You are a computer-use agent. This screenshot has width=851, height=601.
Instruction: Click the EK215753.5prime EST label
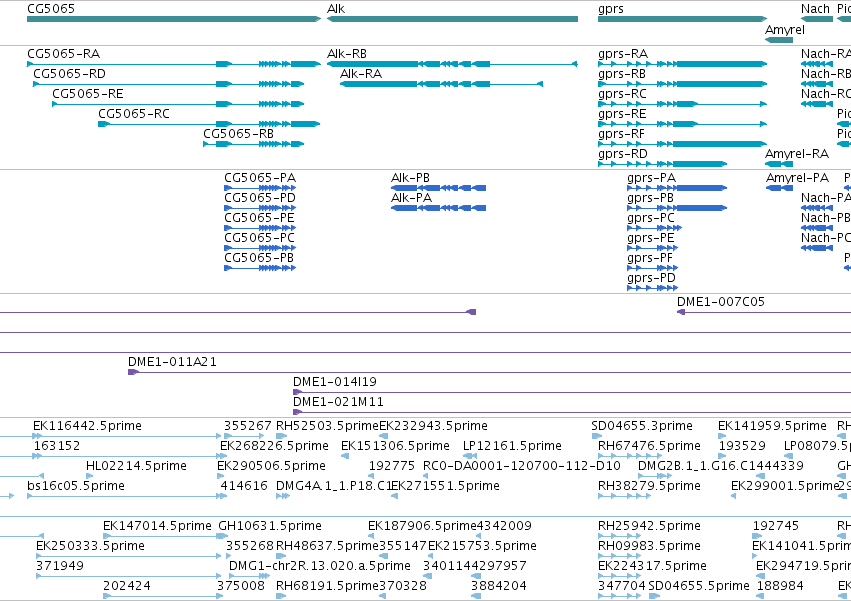[482, 547]
